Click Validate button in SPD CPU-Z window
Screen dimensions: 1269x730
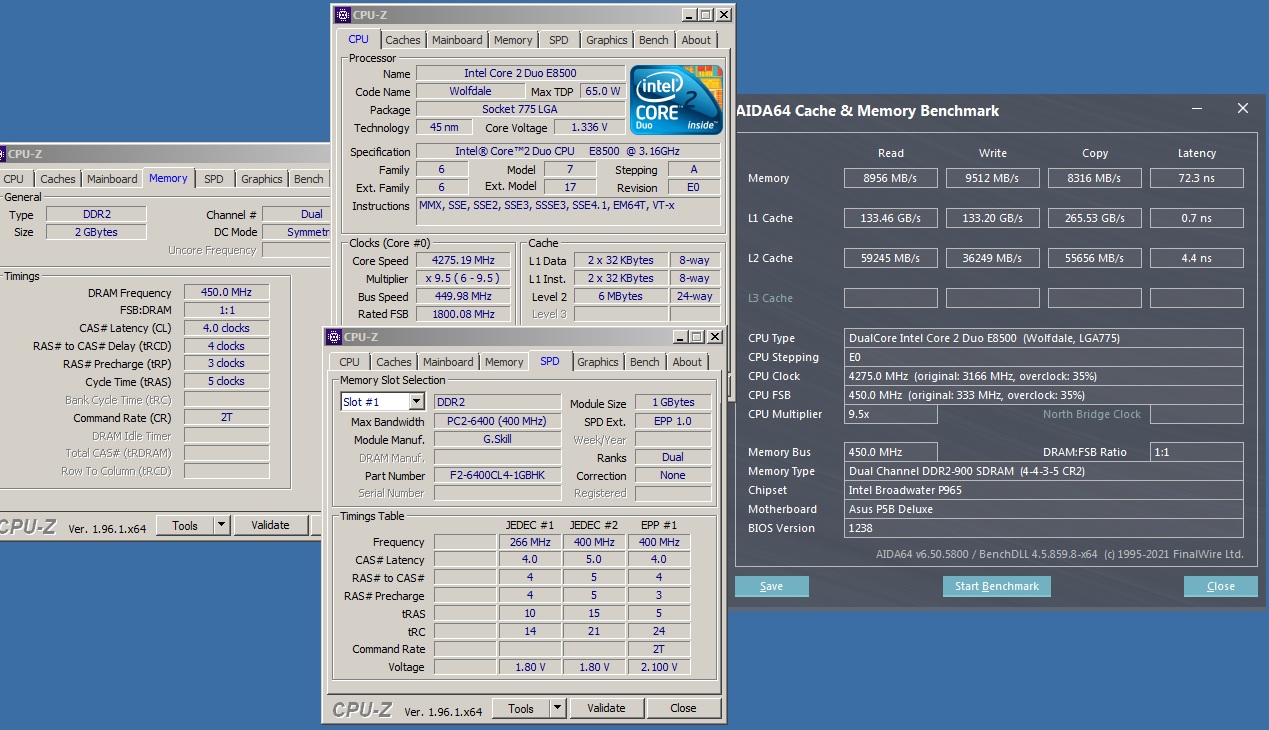click(606, 708)
